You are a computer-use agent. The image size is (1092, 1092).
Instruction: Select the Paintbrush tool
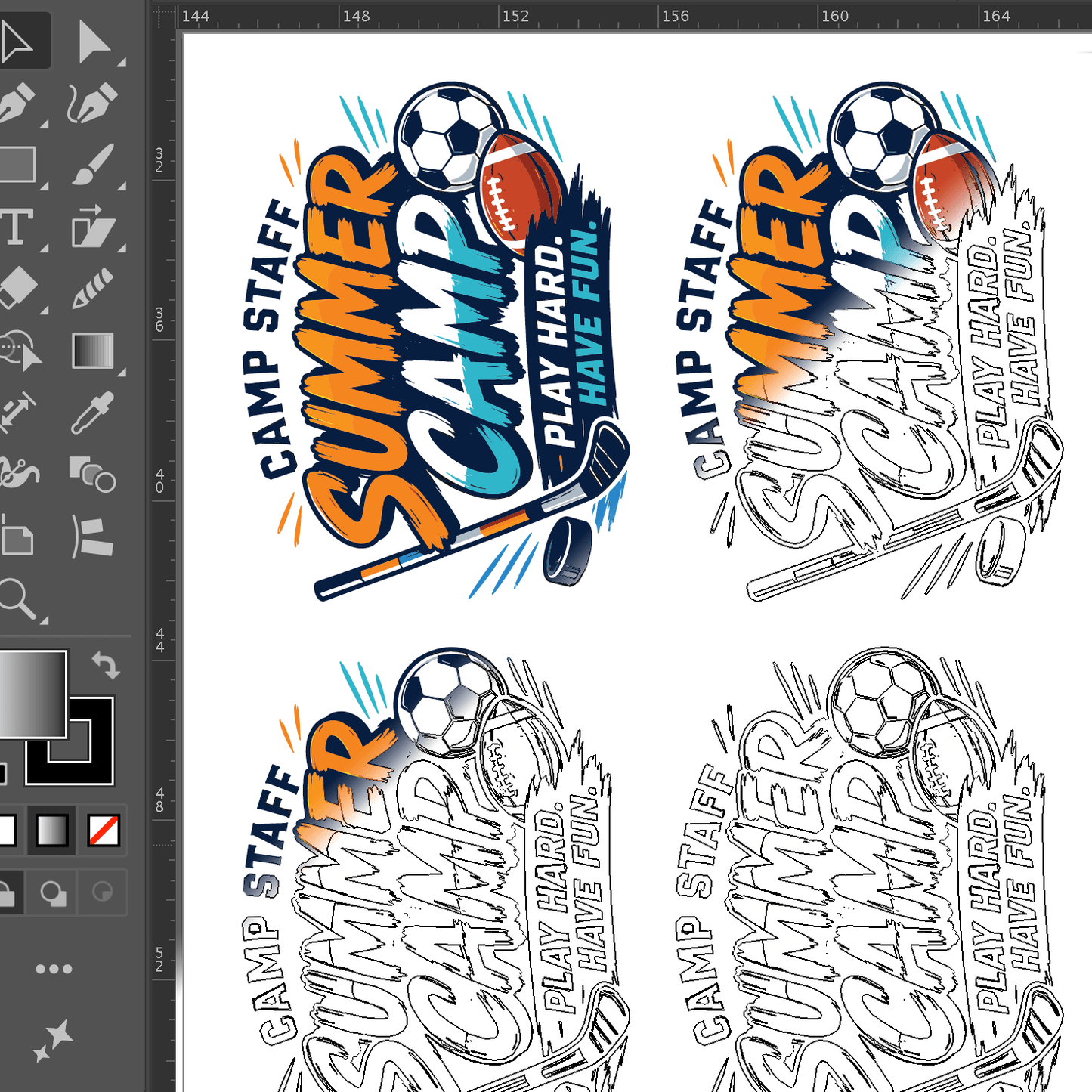click(94, 165)
